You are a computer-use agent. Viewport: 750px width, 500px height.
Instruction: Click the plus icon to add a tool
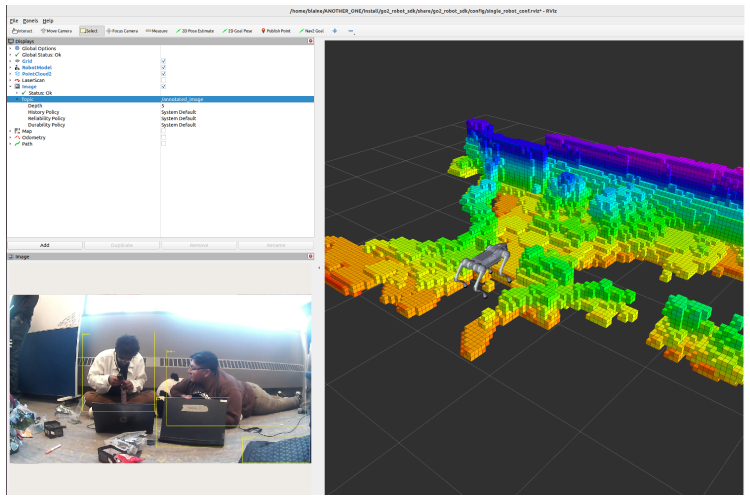[x=334, y=31]
